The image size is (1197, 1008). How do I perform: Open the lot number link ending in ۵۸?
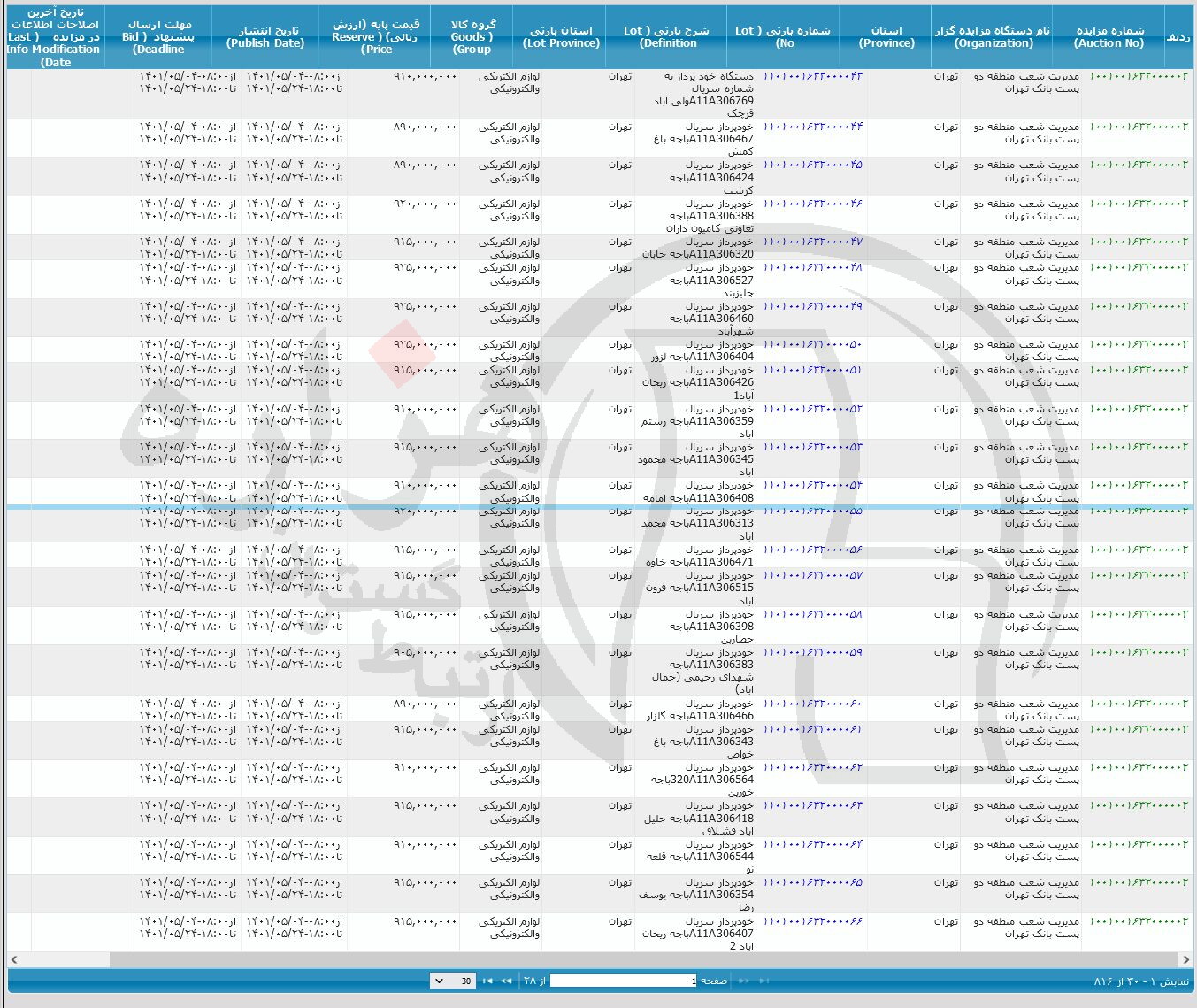(x=812, y=615)
